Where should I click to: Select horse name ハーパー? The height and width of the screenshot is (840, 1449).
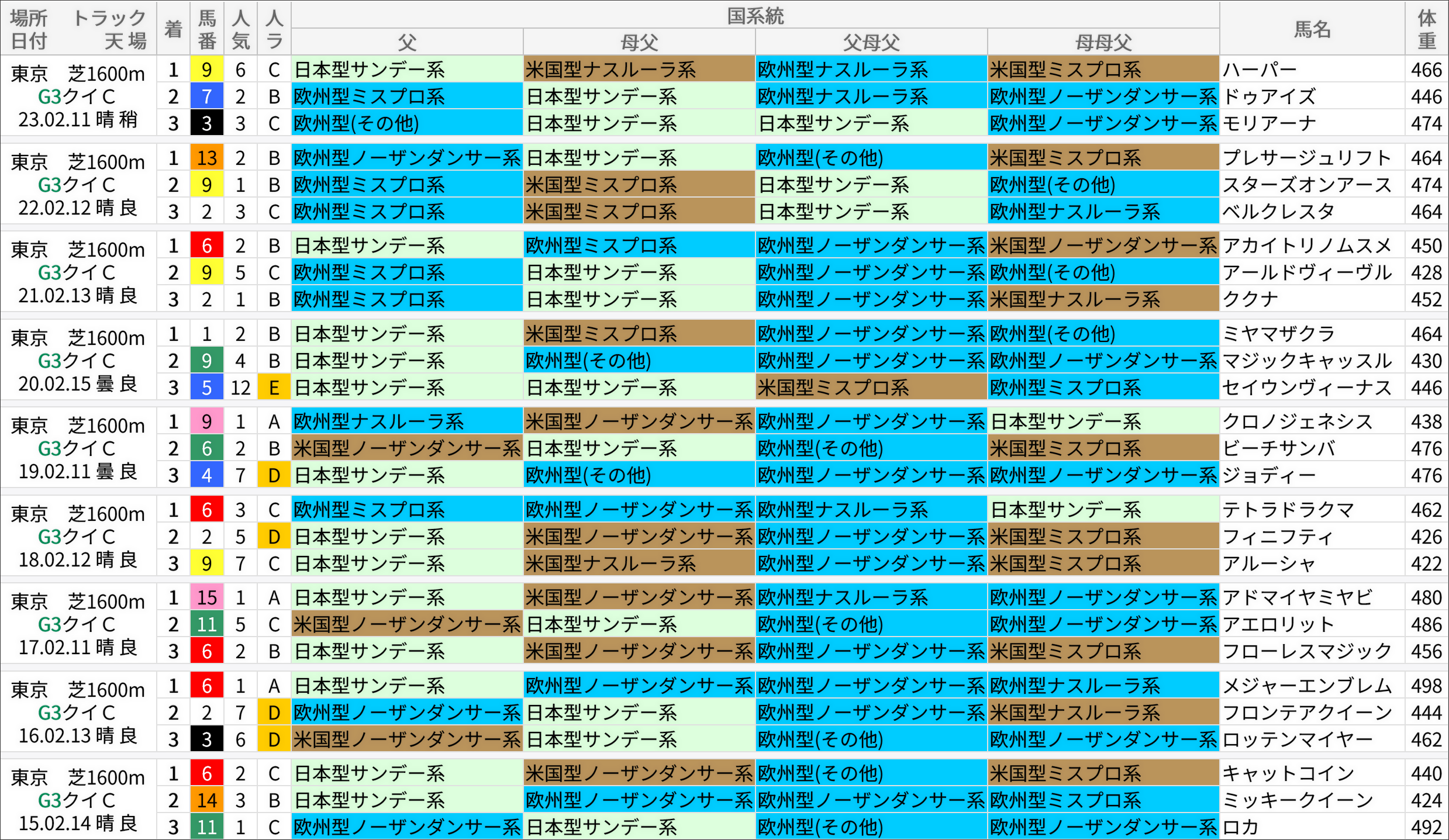[x=1260, y=70]
